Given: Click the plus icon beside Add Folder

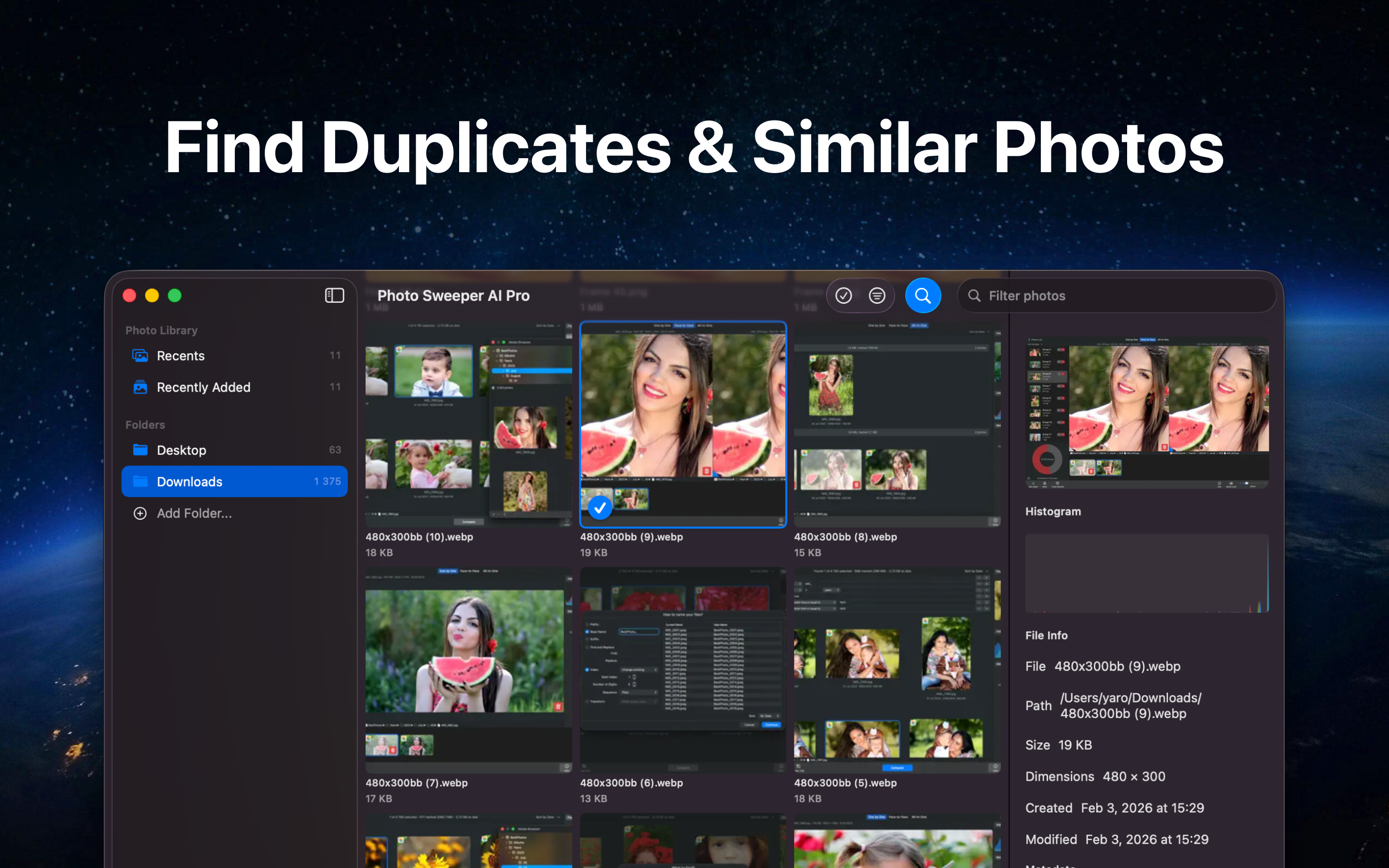Looking at the screenshot, I should (140, 513).
